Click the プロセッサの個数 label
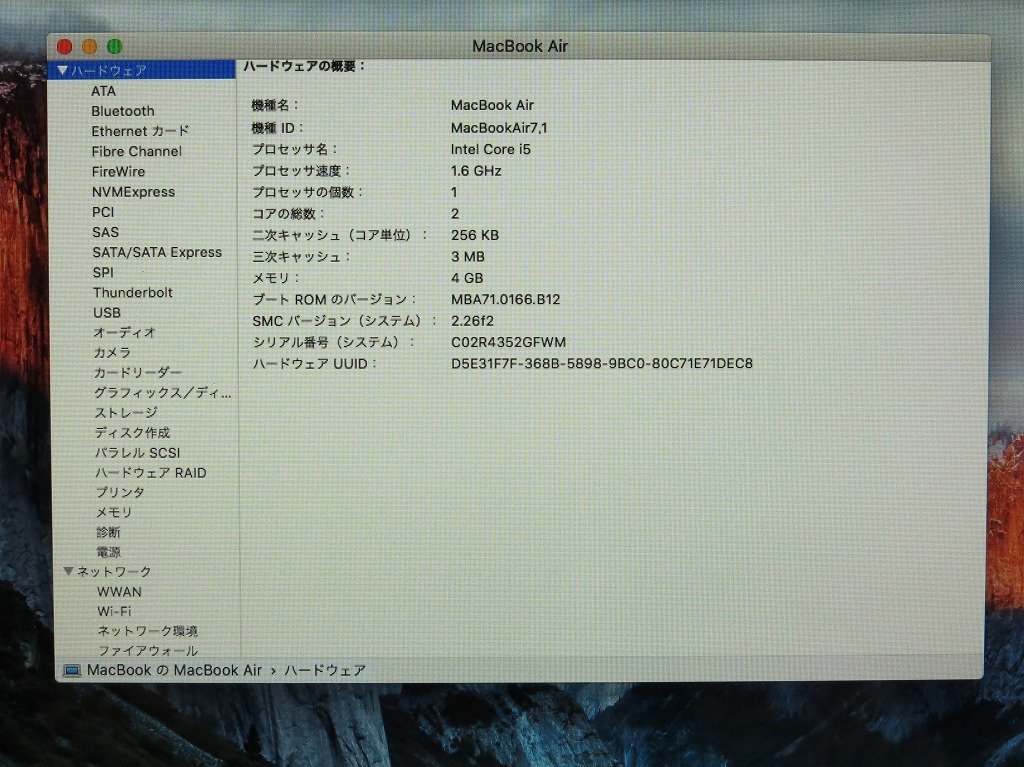This screenshot has width=1024, height=767. 307,192
